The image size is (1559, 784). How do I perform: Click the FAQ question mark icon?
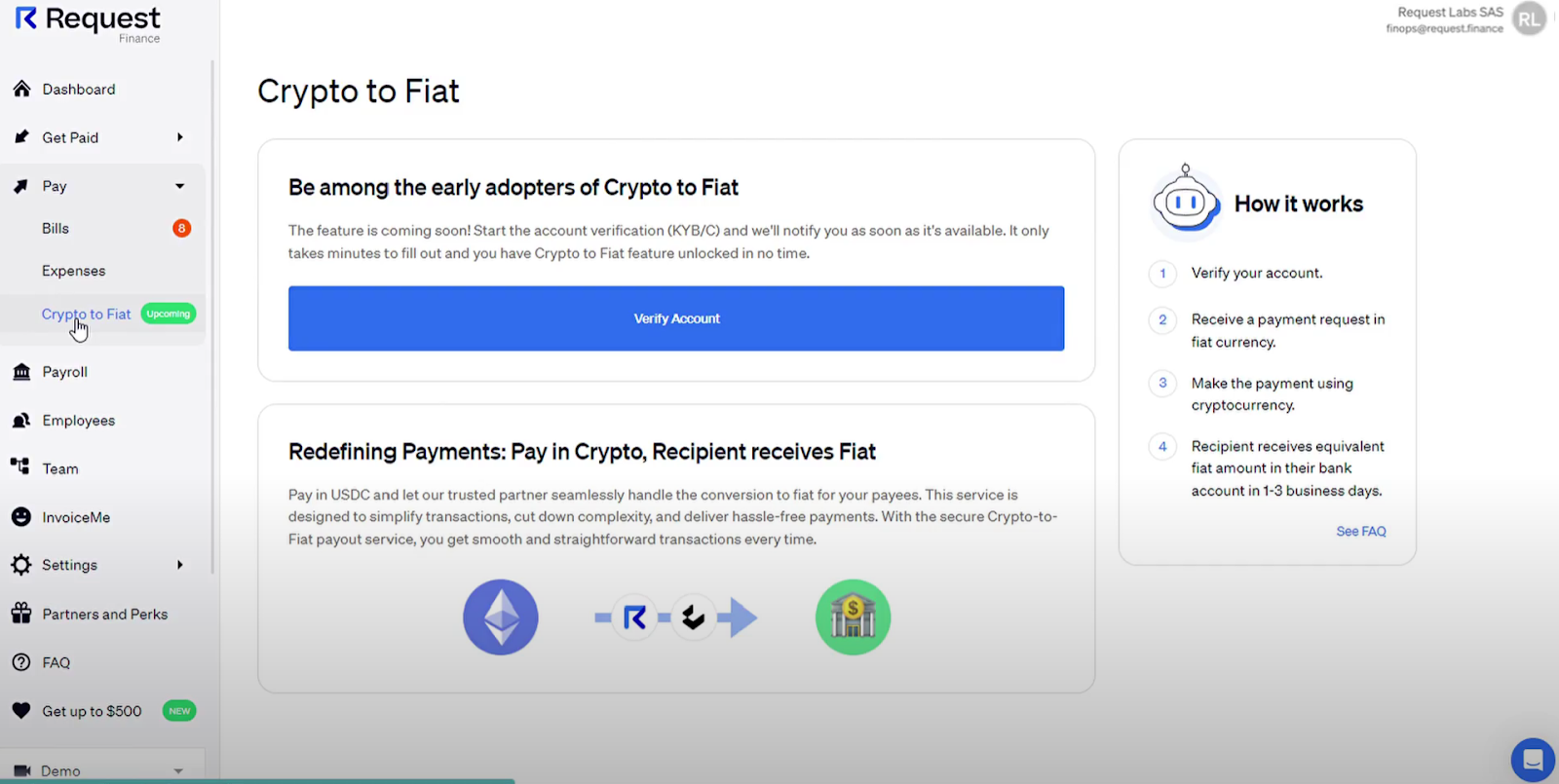[21, 662]
